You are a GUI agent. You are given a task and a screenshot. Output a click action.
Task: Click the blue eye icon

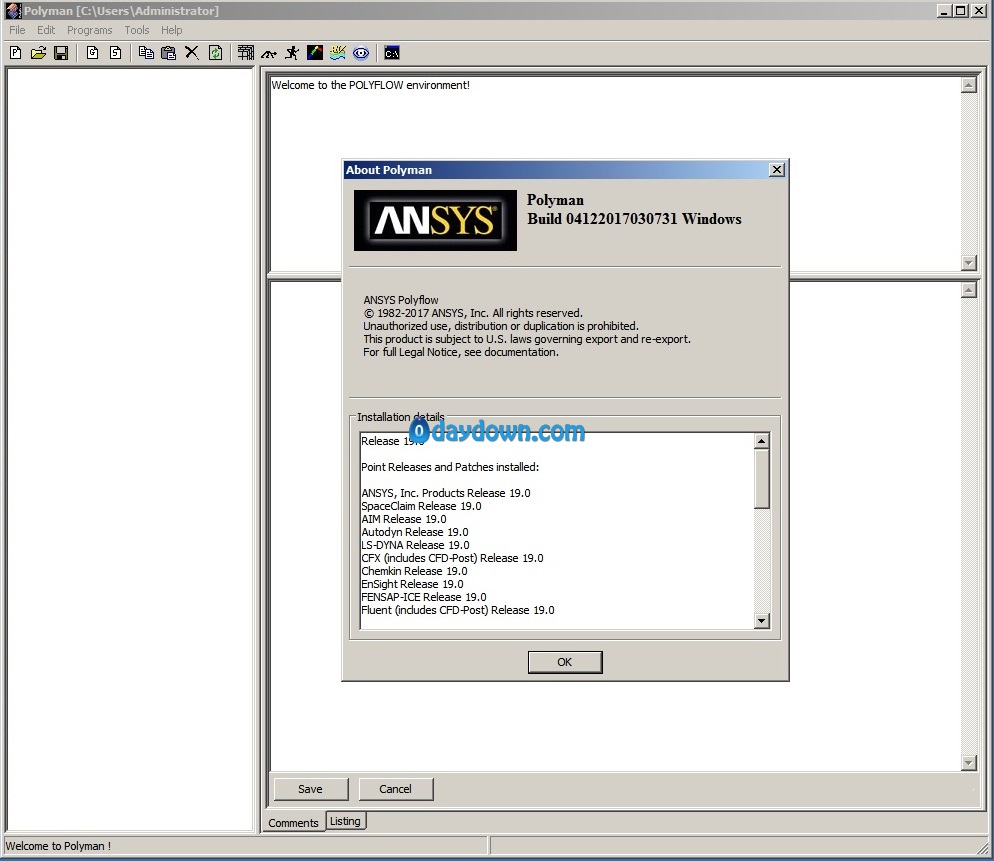361,53
